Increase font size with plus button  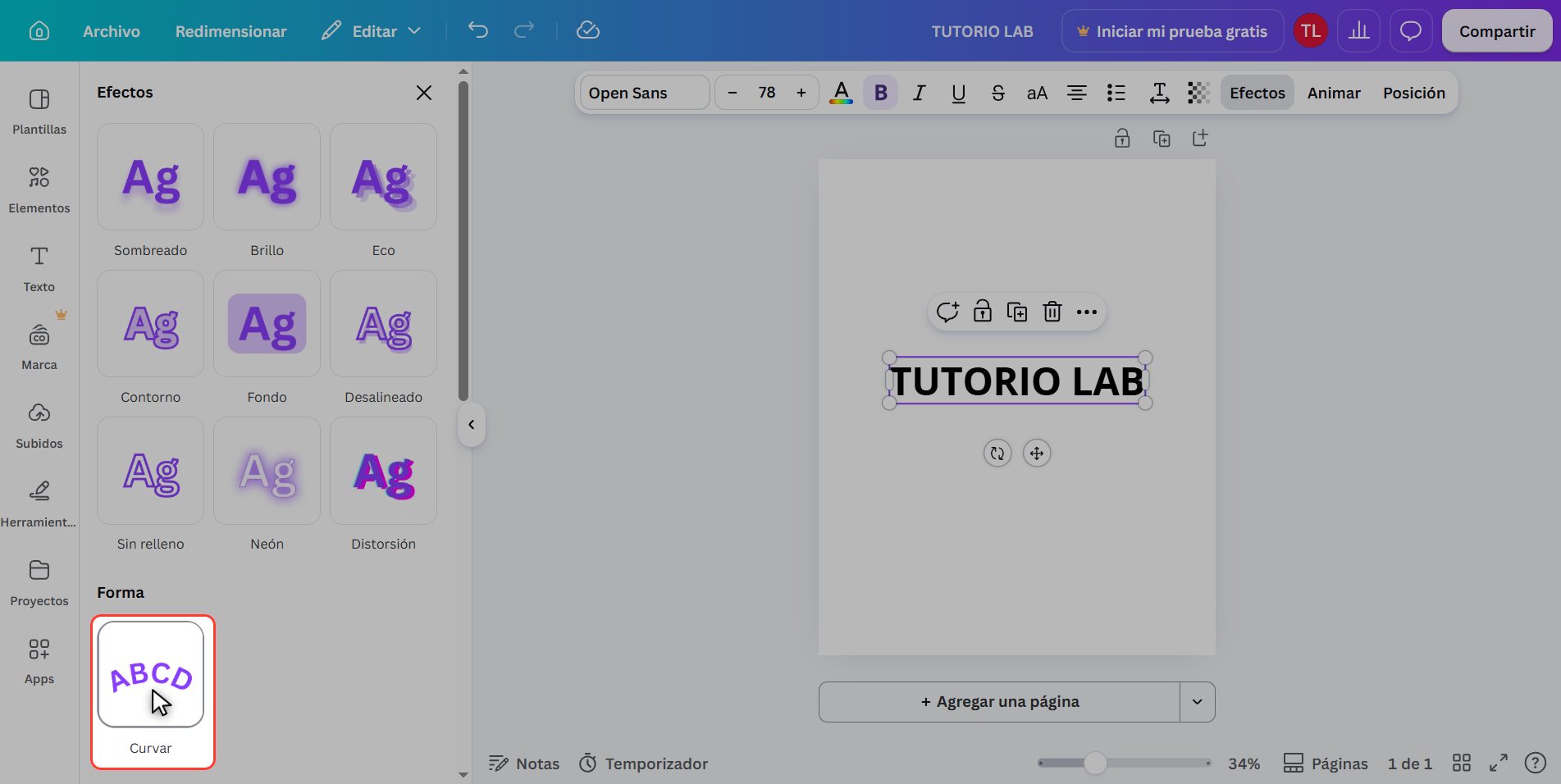point(801,93)
